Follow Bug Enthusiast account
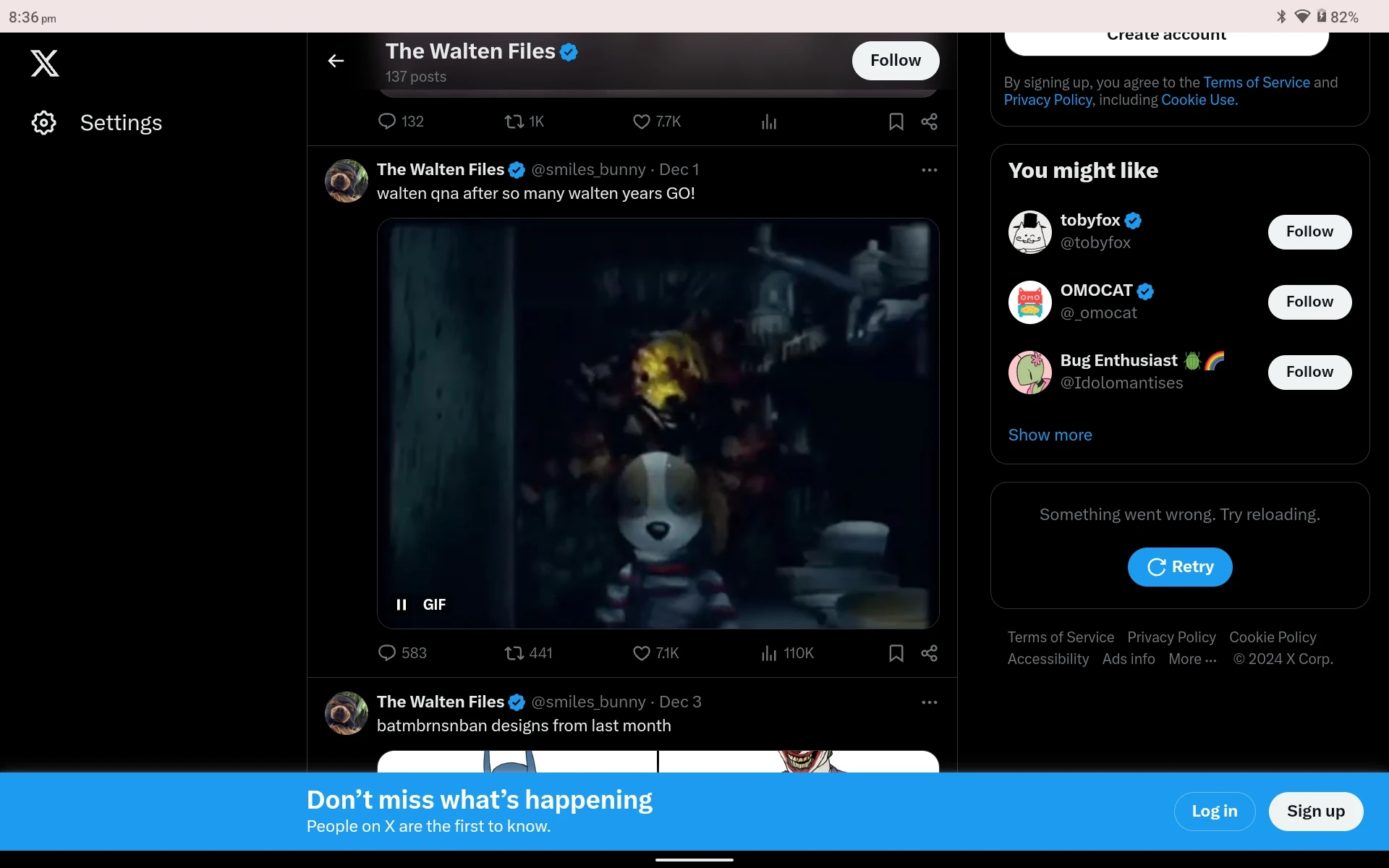1389x868 pixels. pos(1309,372)
